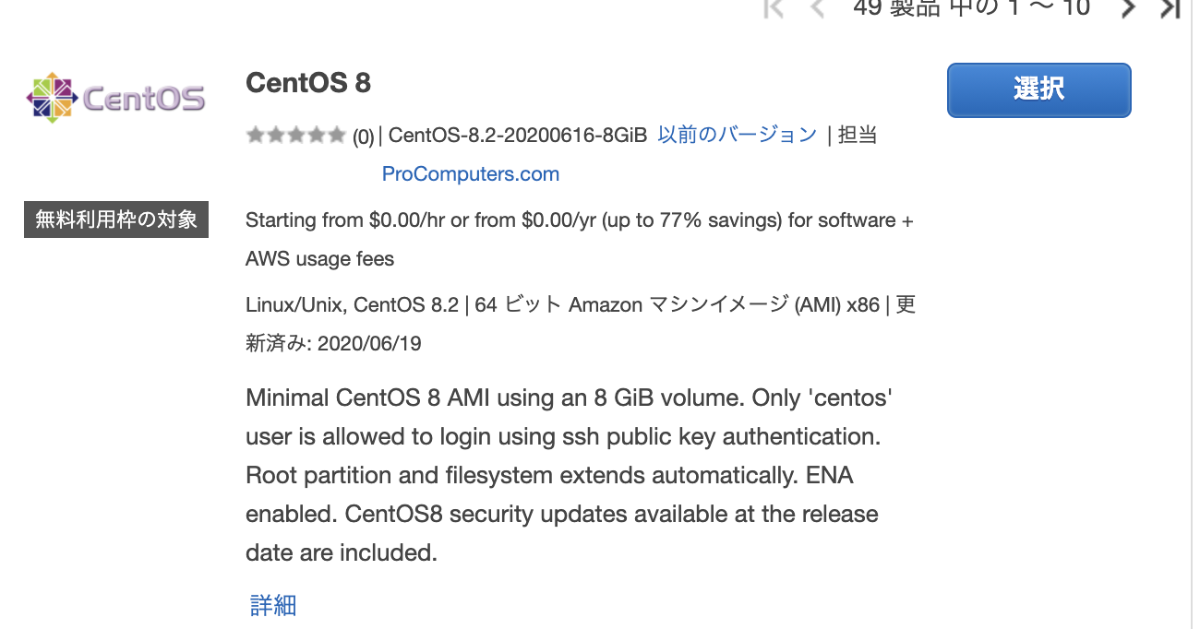Visit the ProComputers.com vendor link
Image resolution: width=1200 pixels, height=629 pixels.
pyautogui.click(x=471, y=174)
